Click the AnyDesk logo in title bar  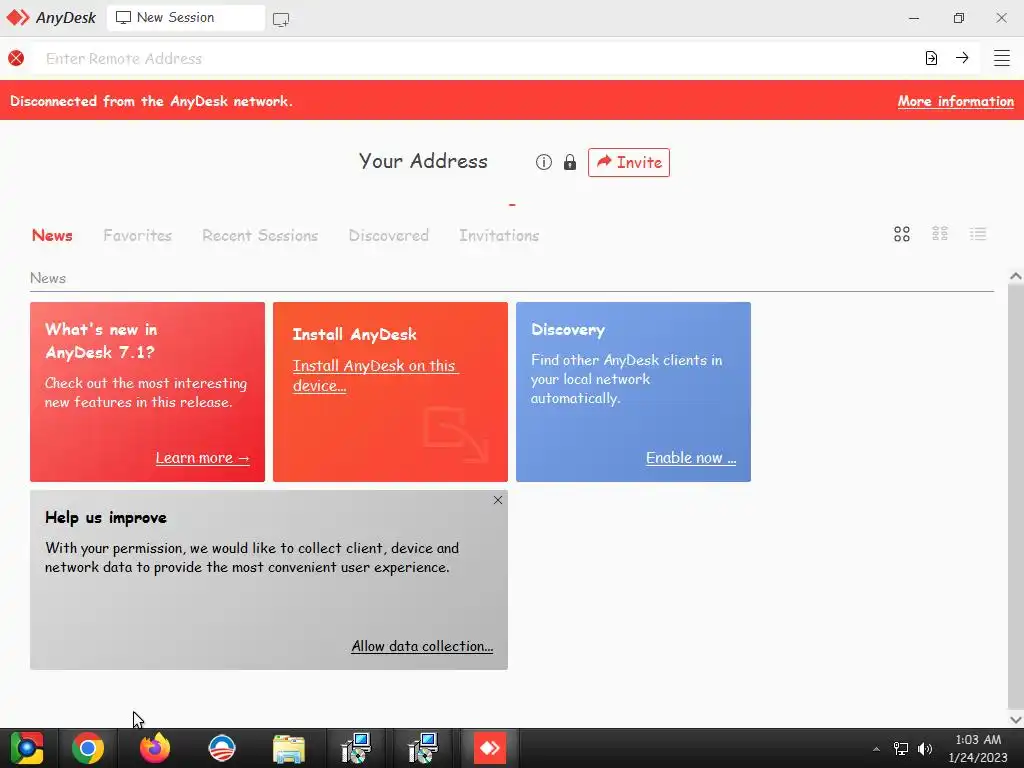(51, 18)
